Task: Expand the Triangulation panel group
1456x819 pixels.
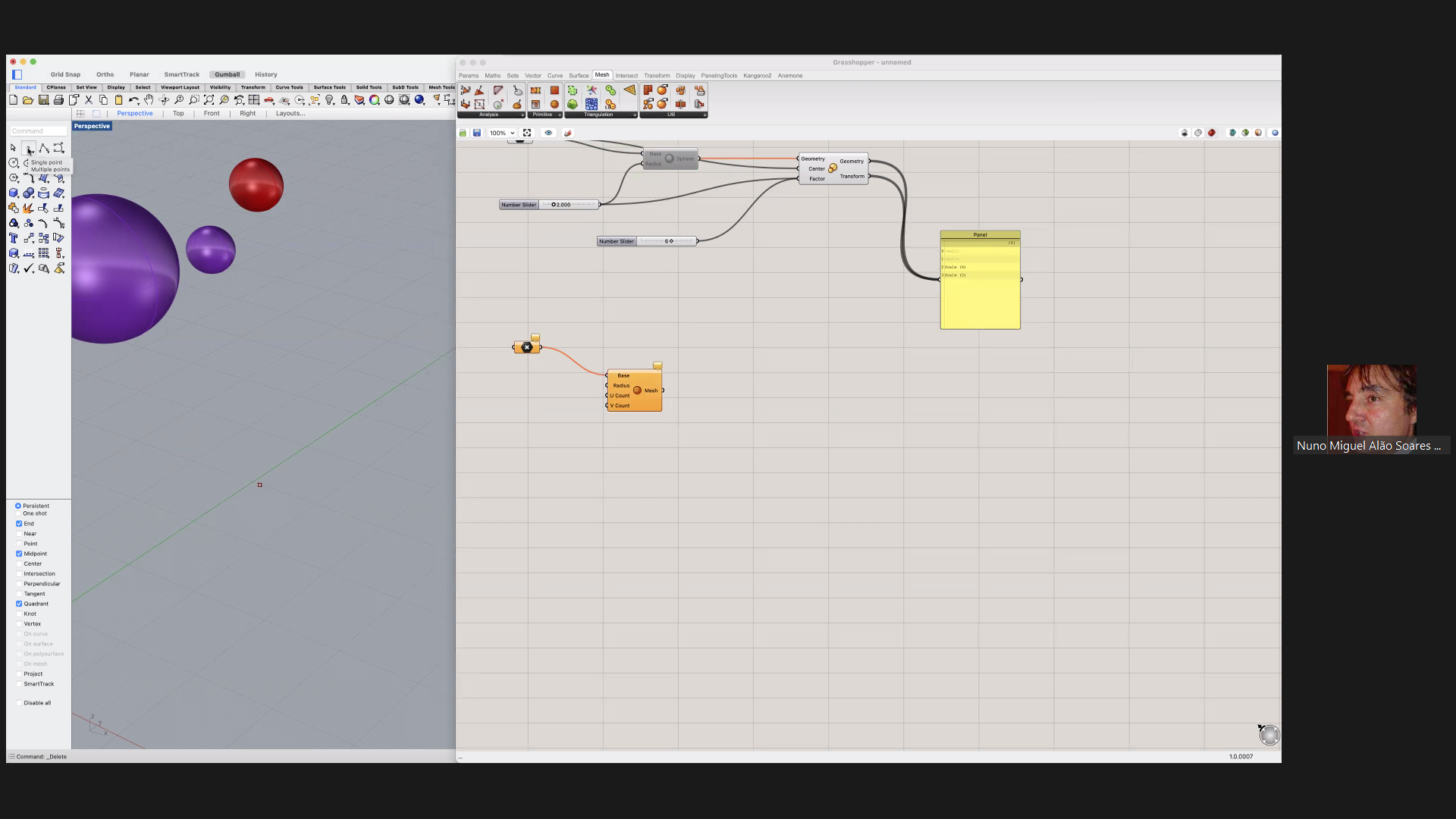Action: pyautogui.click(x=635, y=115)
